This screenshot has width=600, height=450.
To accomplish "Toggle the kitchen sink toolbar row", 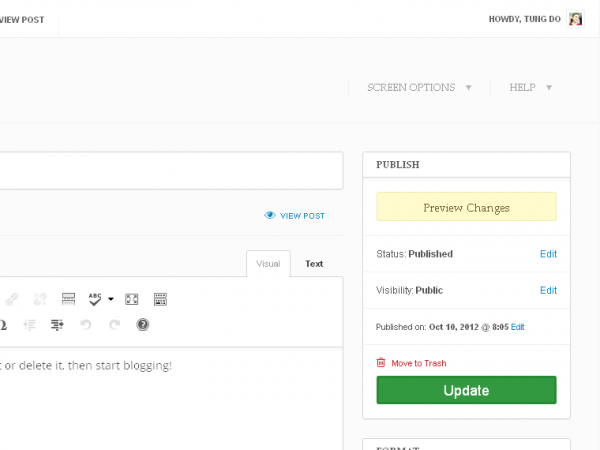I will 160,299.
